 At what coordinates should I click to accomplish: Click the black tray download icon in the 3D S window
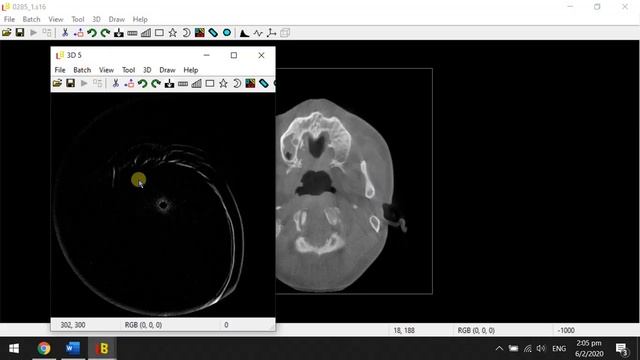169,84
